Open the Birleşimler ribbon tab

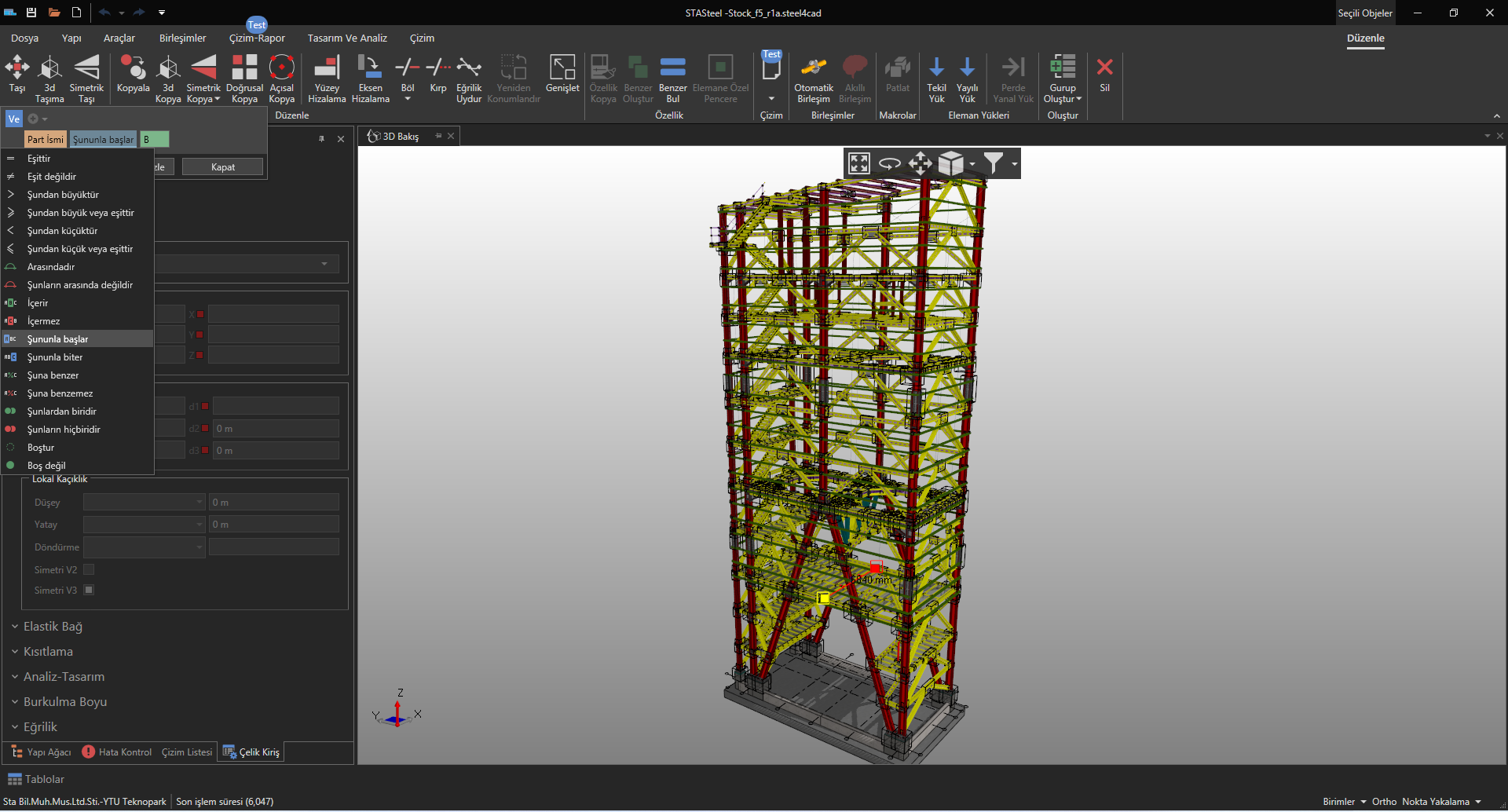(x=182, y=38)
